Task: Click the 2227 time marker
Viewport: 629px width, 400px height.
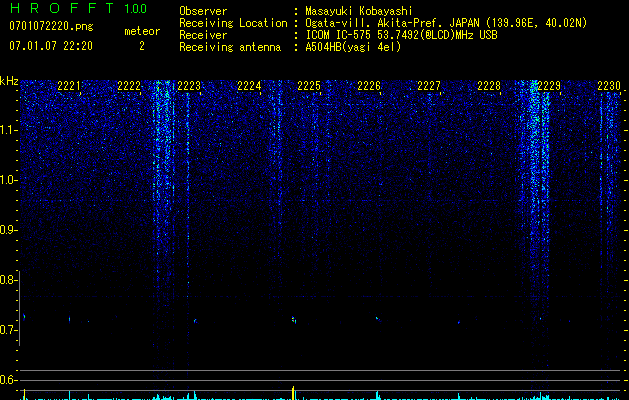Action: coord(429,85)
